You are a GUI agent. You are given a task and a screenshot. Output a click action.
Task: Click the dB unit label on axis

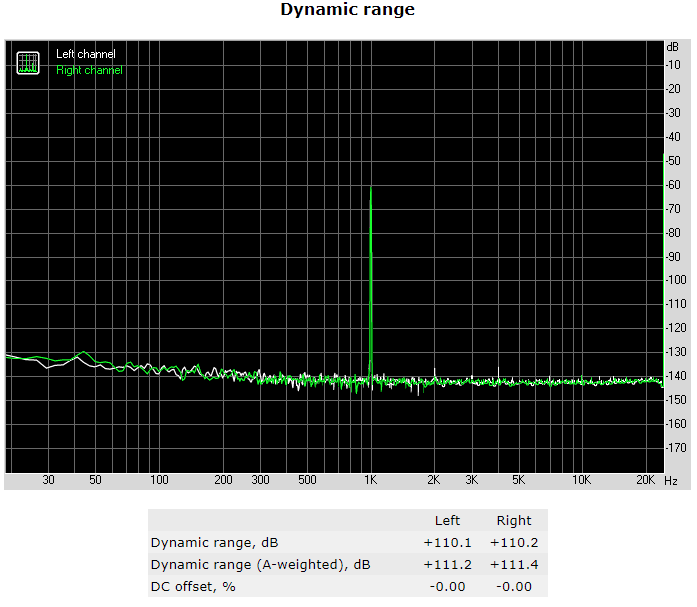tap(673, 47)
